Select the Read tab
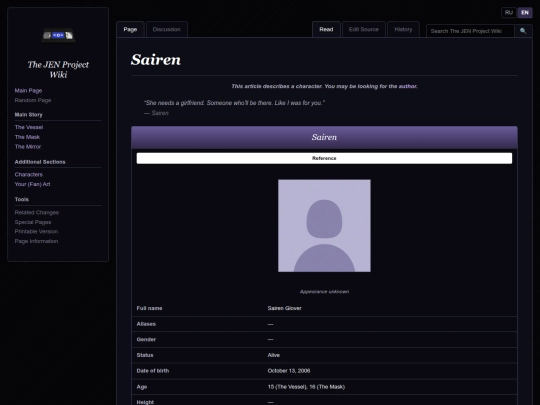The image size is (540, 405). [x=326, y=30]
